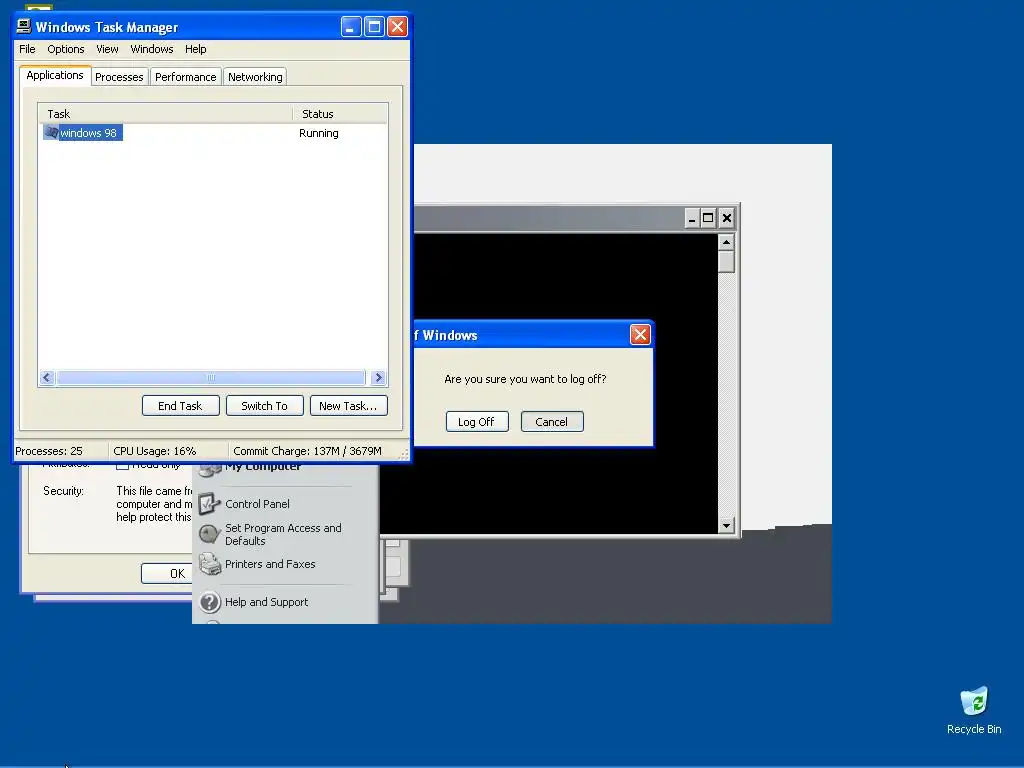The image size is (1024, 768).
Task: Switch to the Applications tab
Action: tap(55, 75)
